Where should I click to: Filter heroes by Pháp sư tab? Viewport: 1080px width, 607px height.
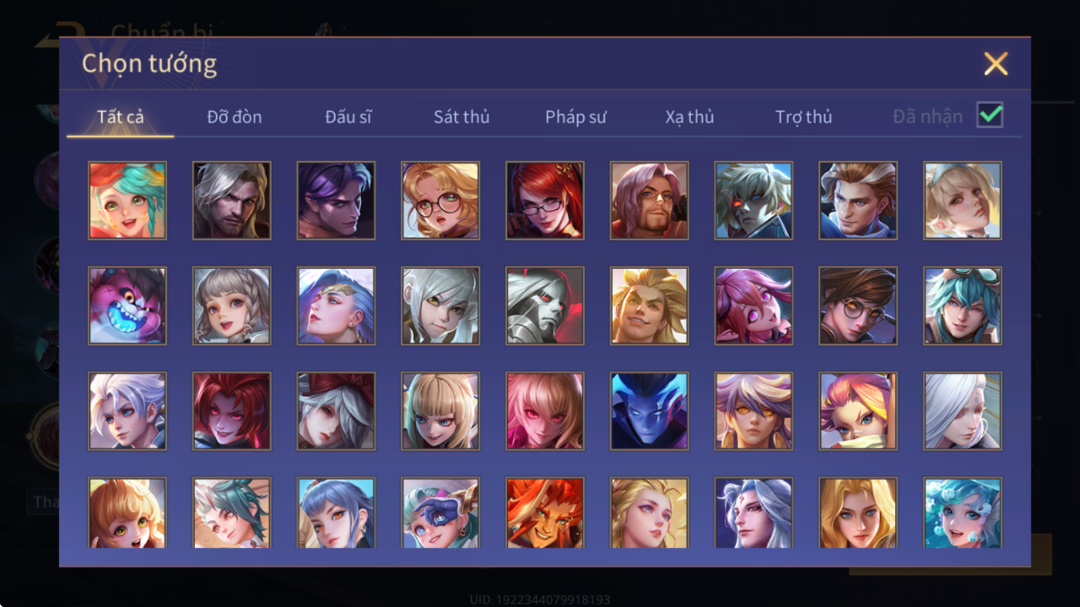[576, 117]
